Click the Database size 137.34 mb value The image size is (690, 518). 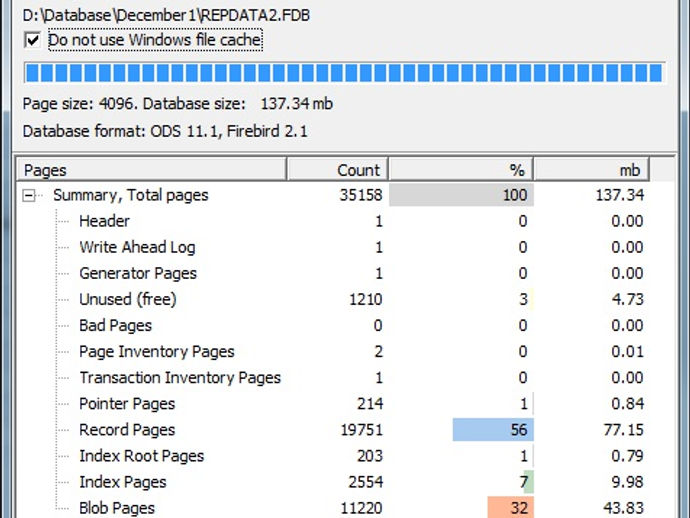click(297, 104)
